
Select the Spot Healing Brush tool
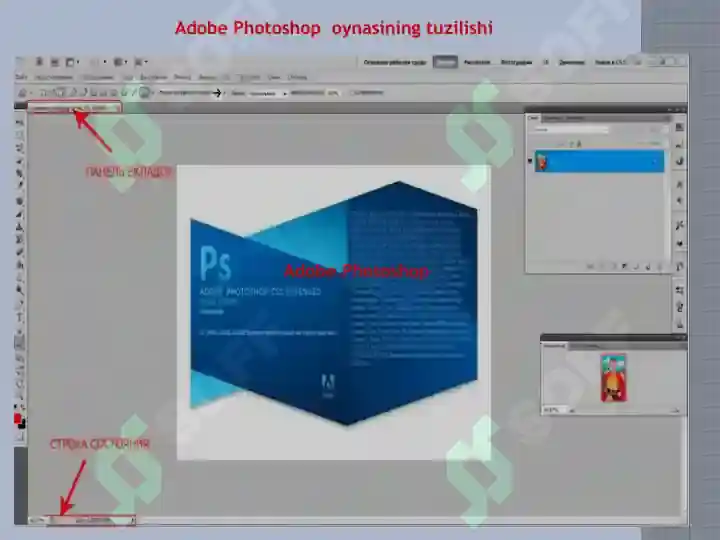click(20, 201)
